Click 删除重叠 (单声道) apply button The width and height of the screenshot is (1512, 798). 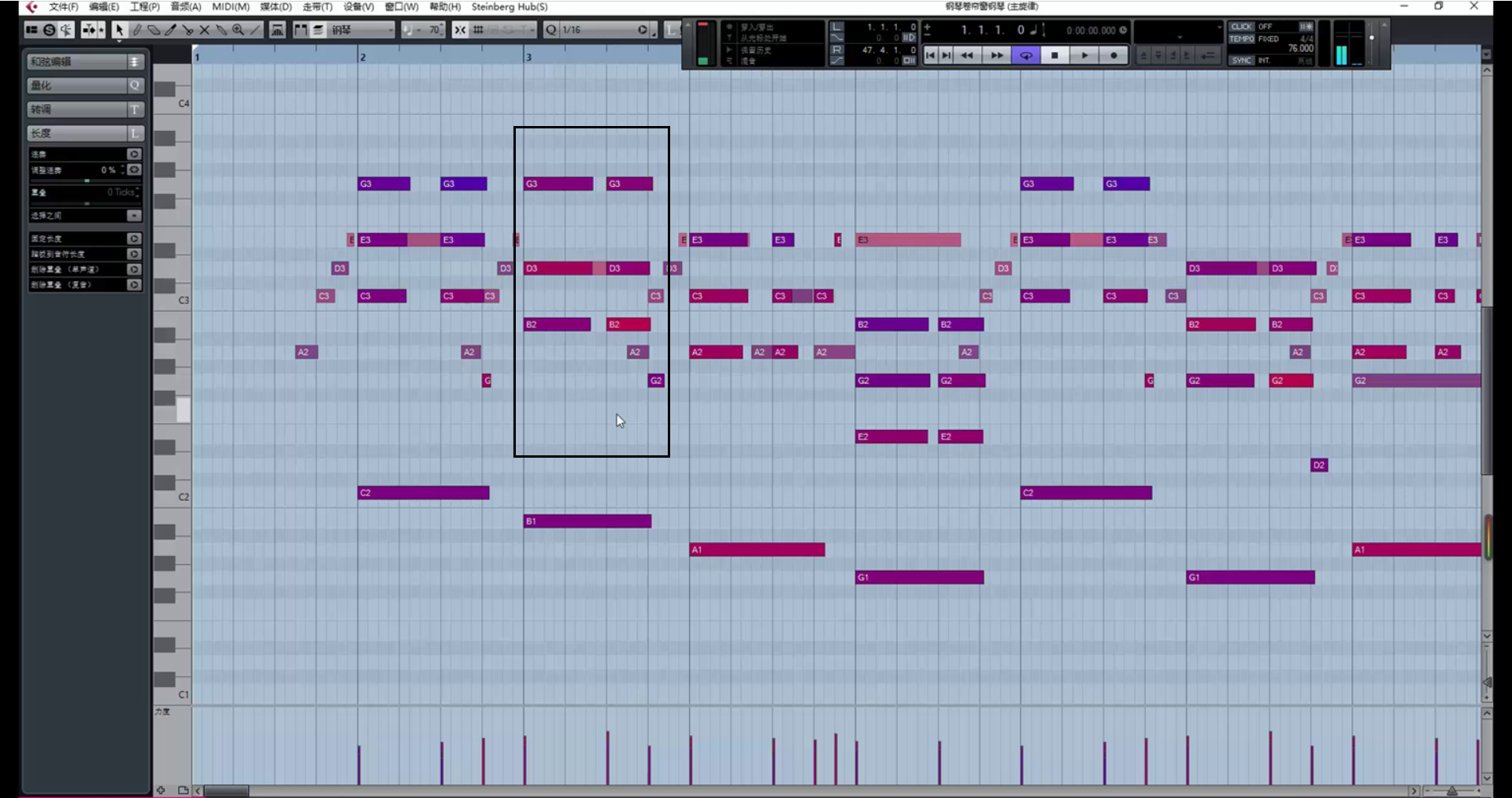pos(134,269)
